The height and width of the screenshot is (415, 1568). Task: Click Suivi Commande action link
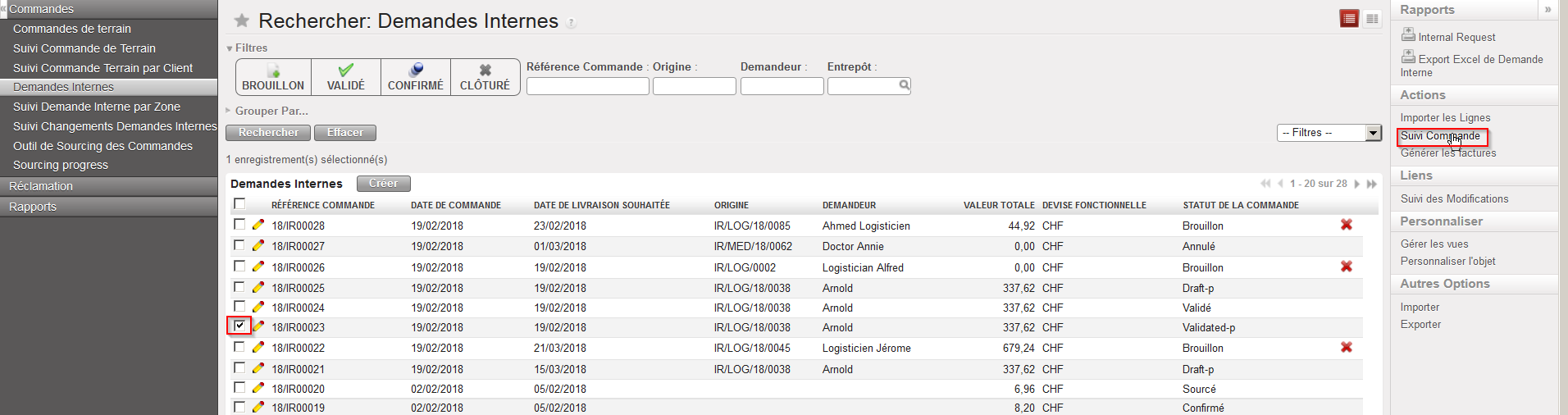(x=1440, y=136)
